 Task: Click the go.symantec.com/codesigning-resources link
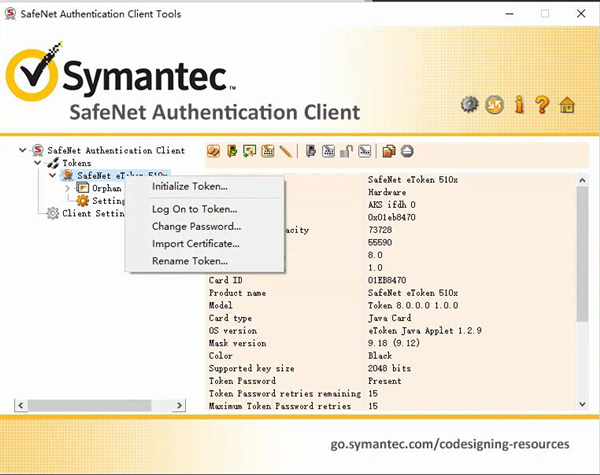tap(450, 444)
